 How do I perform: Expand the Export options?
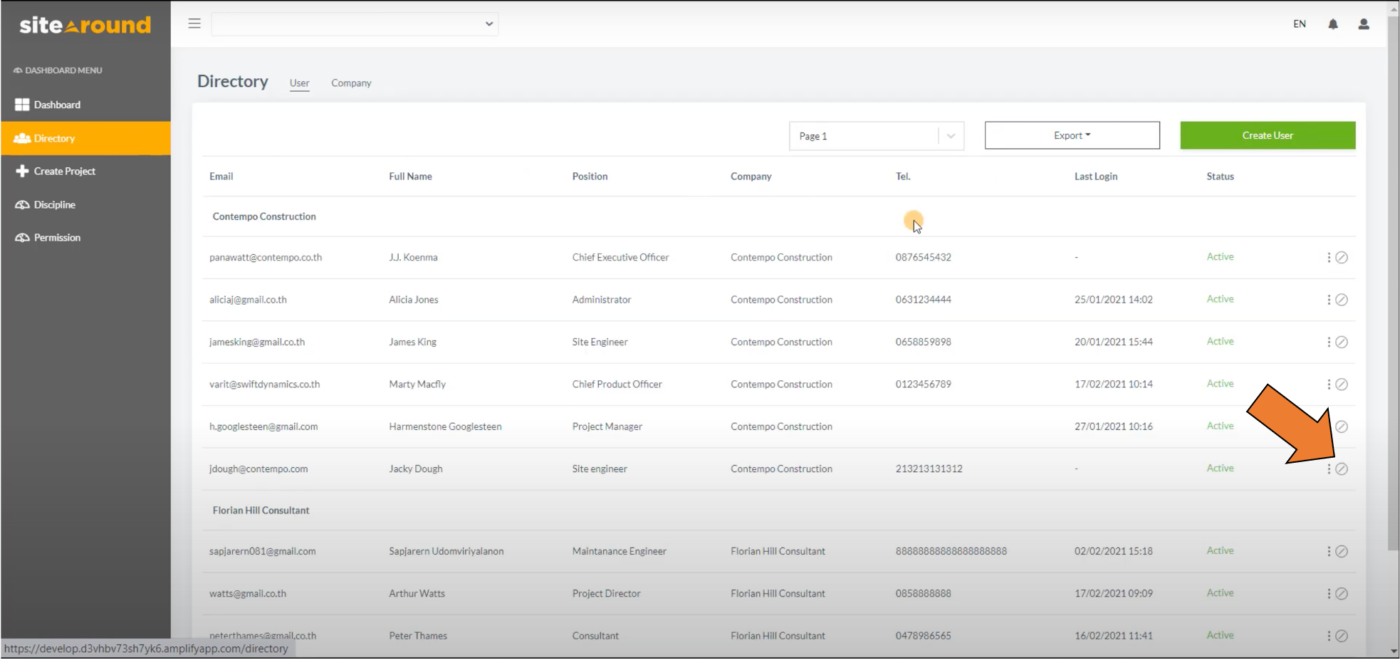point(1071,134)
